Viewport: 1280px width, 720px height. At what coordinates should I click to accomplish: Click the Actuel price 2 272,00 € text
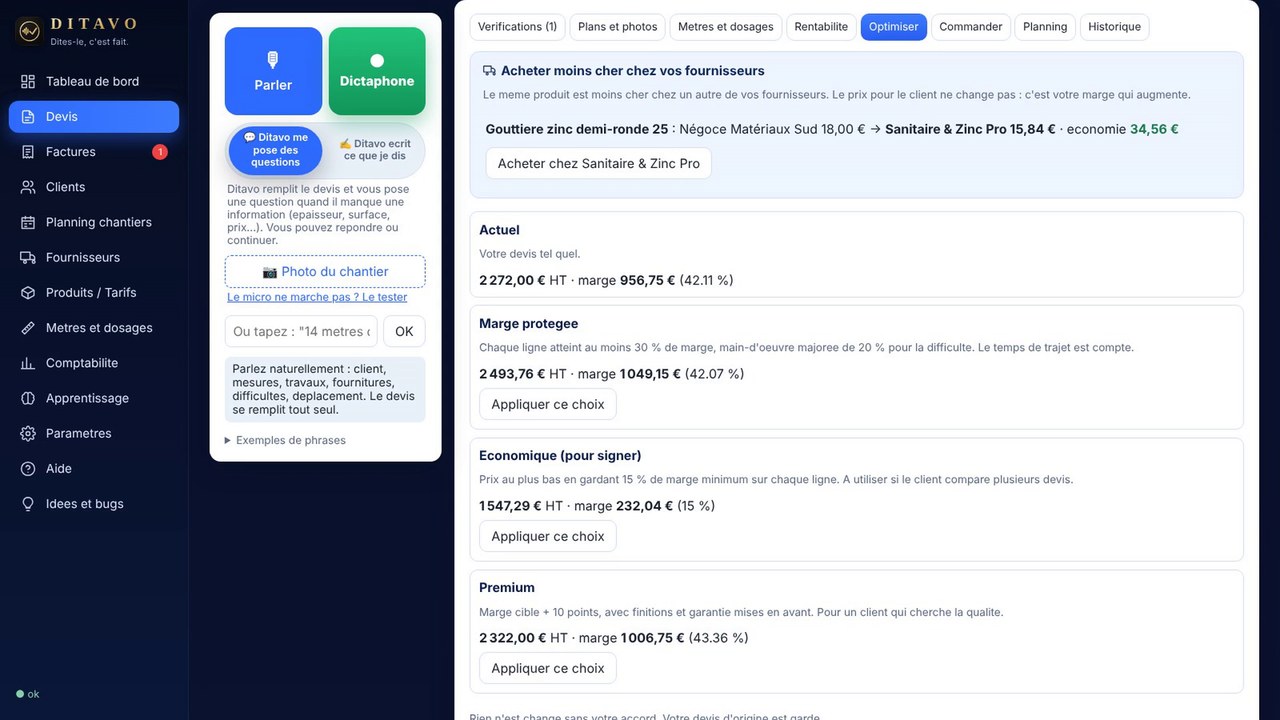[512, 280]
